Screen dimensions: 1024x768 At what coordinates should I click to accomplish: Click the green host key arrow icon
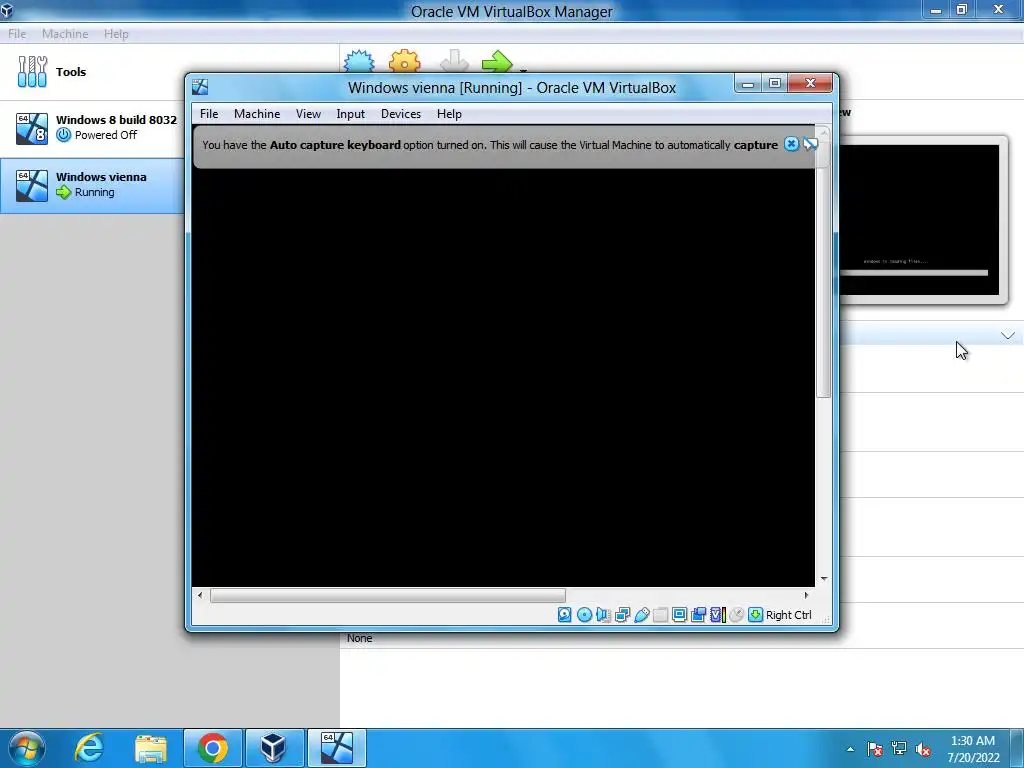(x=756, y=615)
